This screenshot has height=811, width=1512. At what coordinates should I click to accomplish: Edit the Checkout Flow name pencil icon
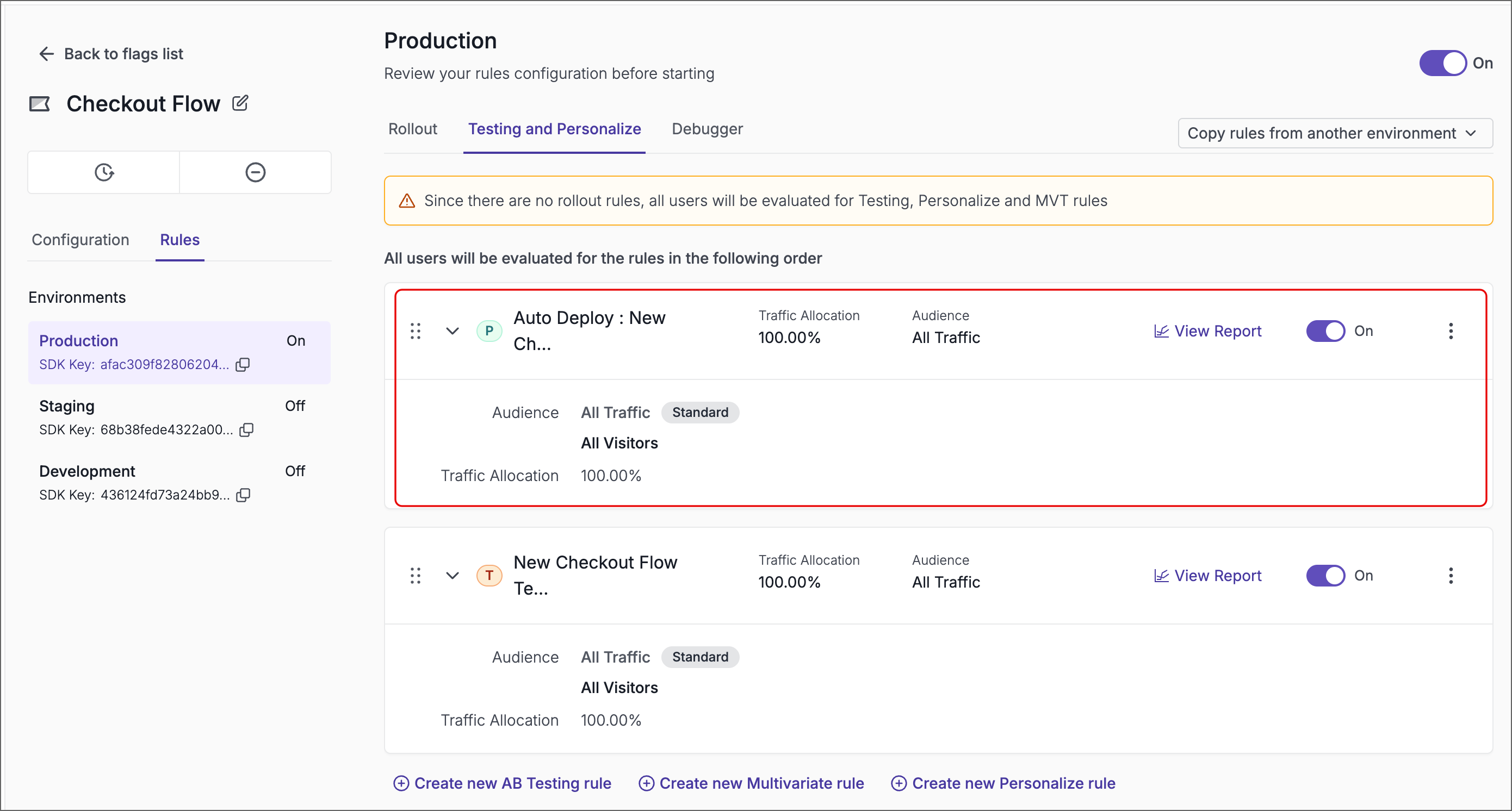[240, 103]
